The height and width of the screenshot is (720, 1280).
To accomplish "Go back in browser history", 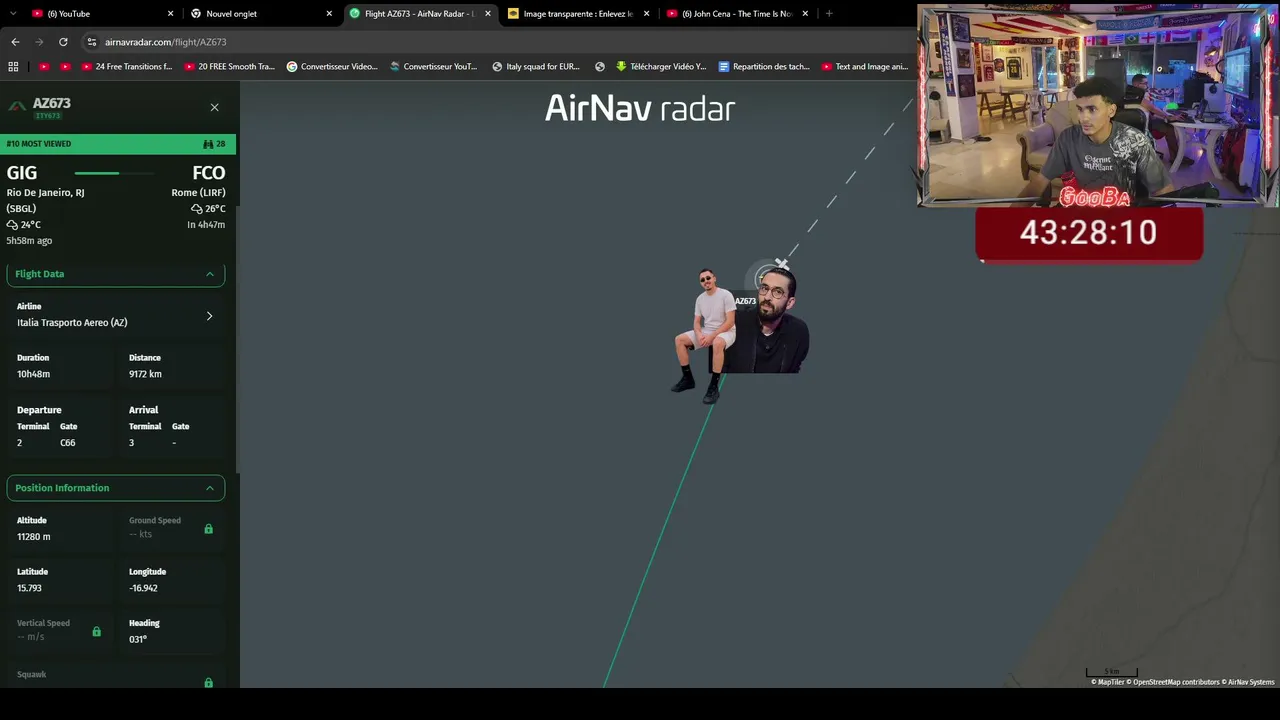I will [x=15, y=42].
